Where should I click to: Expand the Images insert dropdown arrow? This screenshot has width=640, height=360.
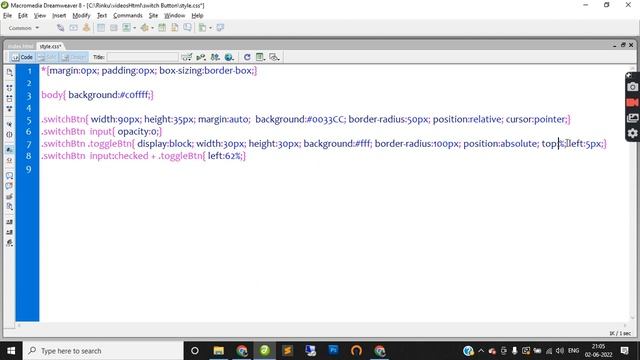(135, 28)
